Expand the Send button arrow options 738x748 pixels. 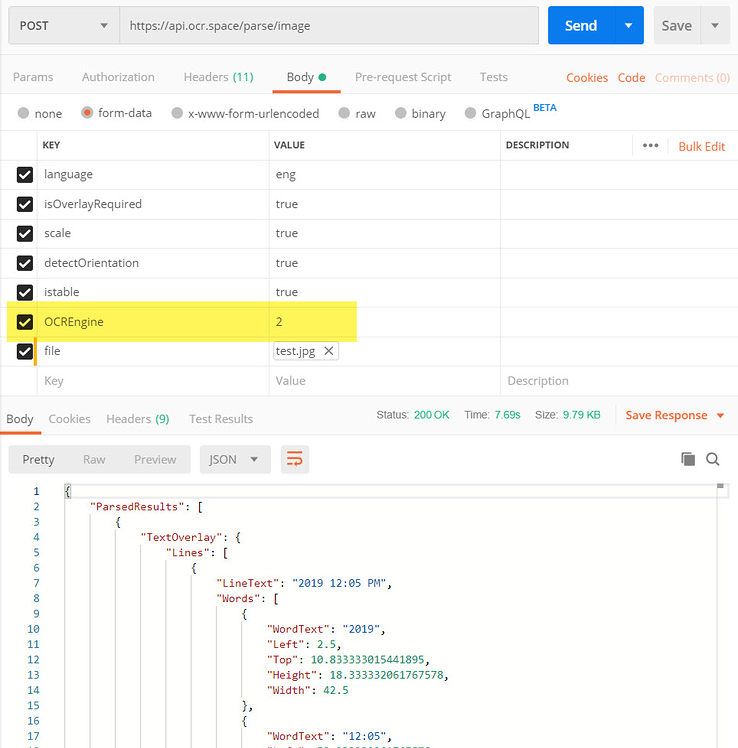(629, 26)
